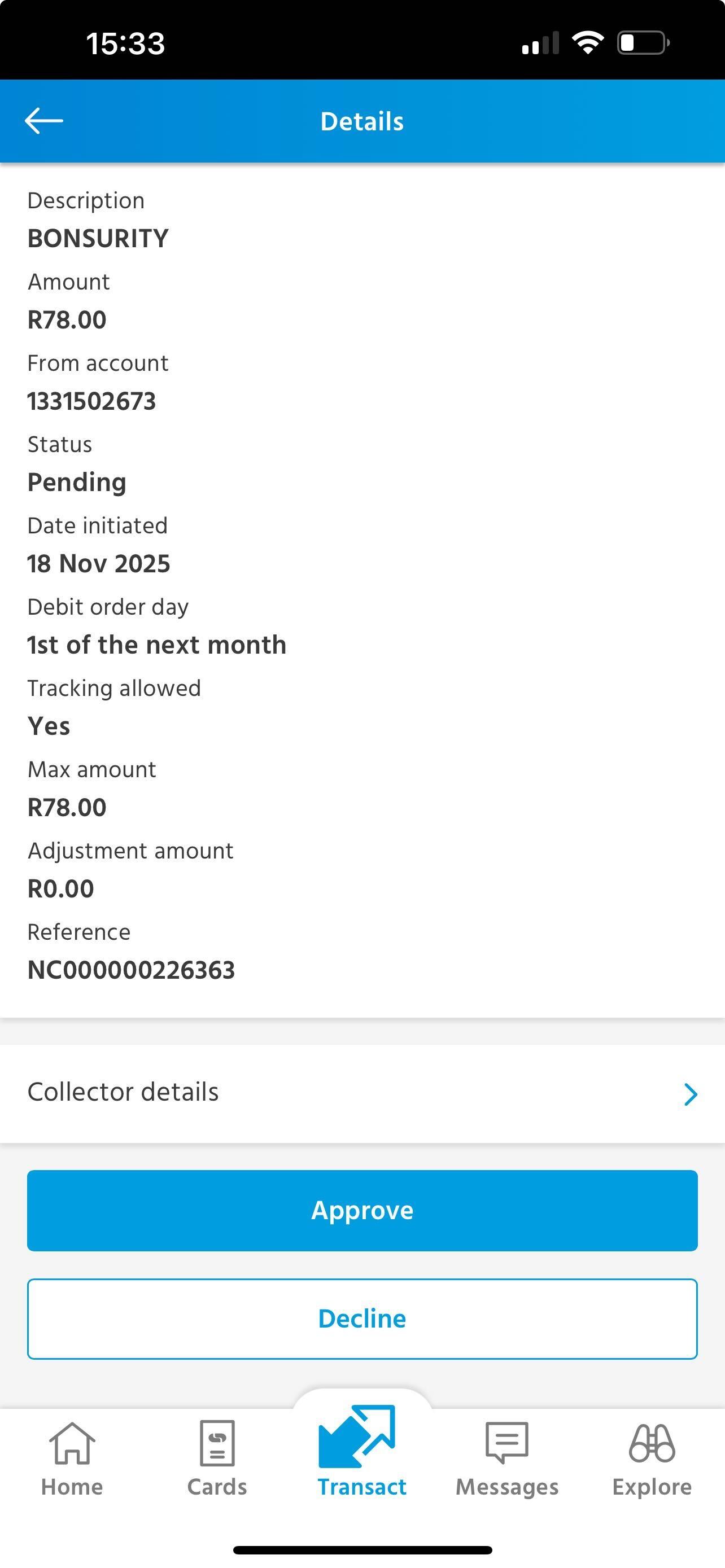Tap the NC000000226363 reference number
Viewport: 725px width, 1568px height.
(x=131, y=970)
